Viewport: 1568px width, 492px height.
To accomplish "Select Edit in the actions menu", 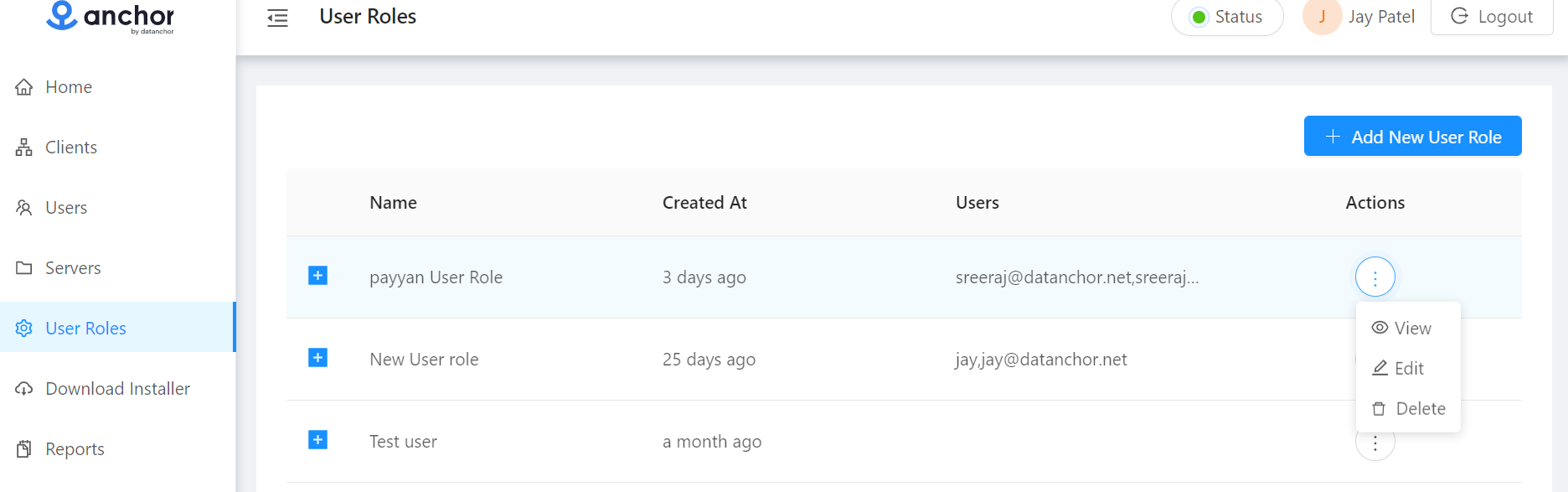I will click(1399, 369).
